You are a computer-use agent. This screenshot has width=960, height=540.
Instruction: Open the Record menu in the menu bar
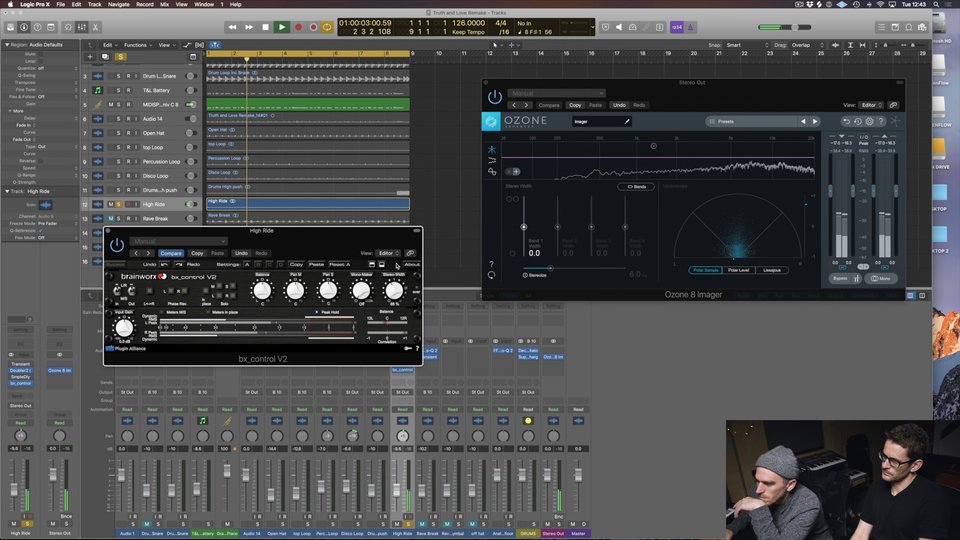point(144,4)
